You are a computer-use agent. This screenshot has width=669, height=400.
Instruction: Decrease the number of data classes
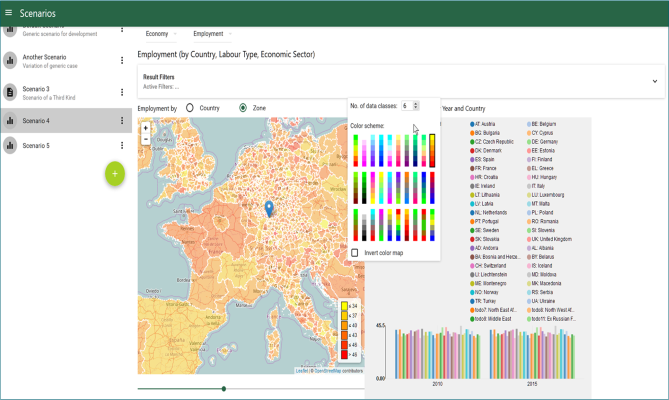tap(416, 108)
